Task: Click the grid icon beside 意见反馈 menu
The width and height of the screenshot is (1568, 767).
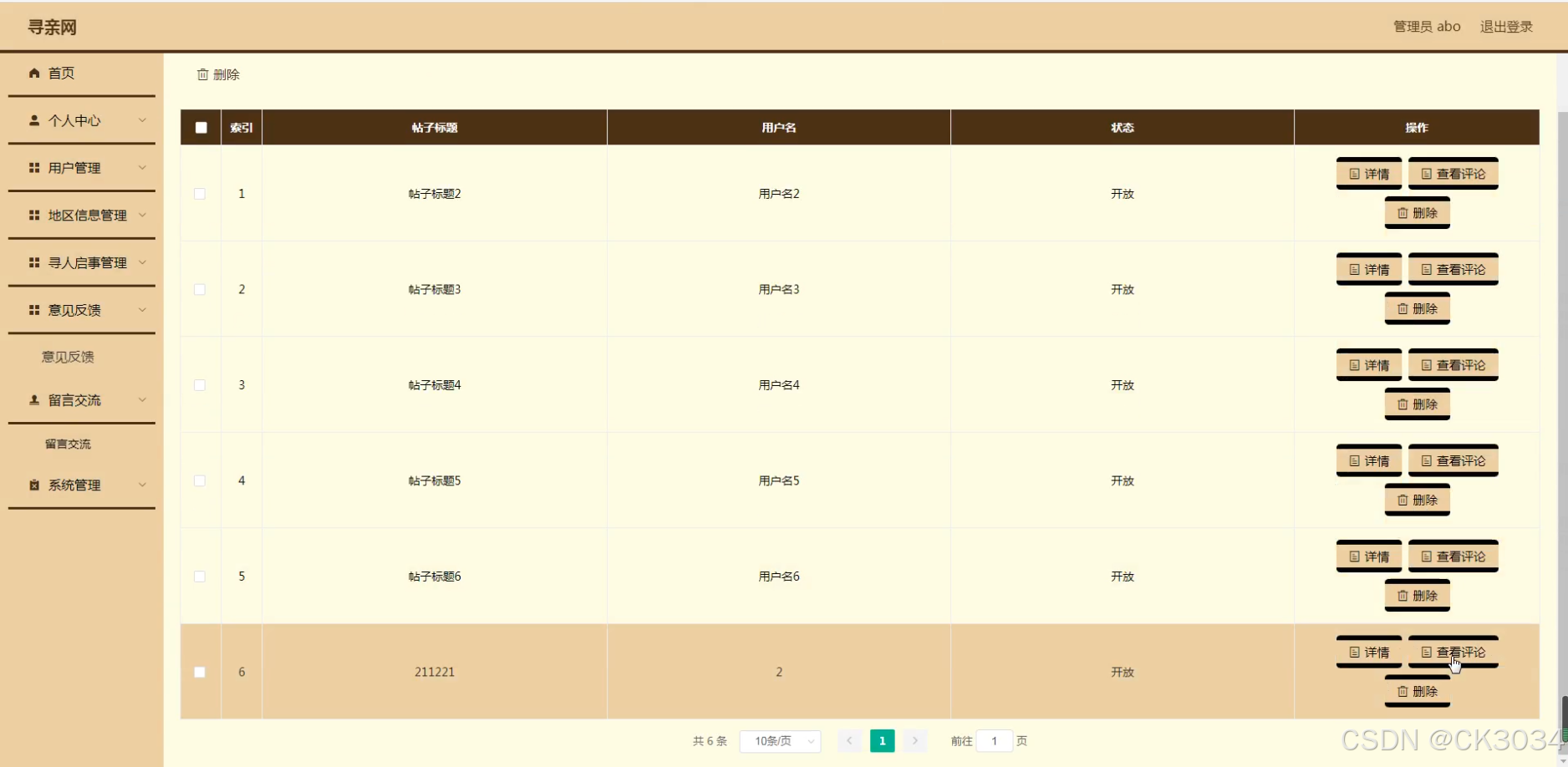Action: [x=34, y=310]
